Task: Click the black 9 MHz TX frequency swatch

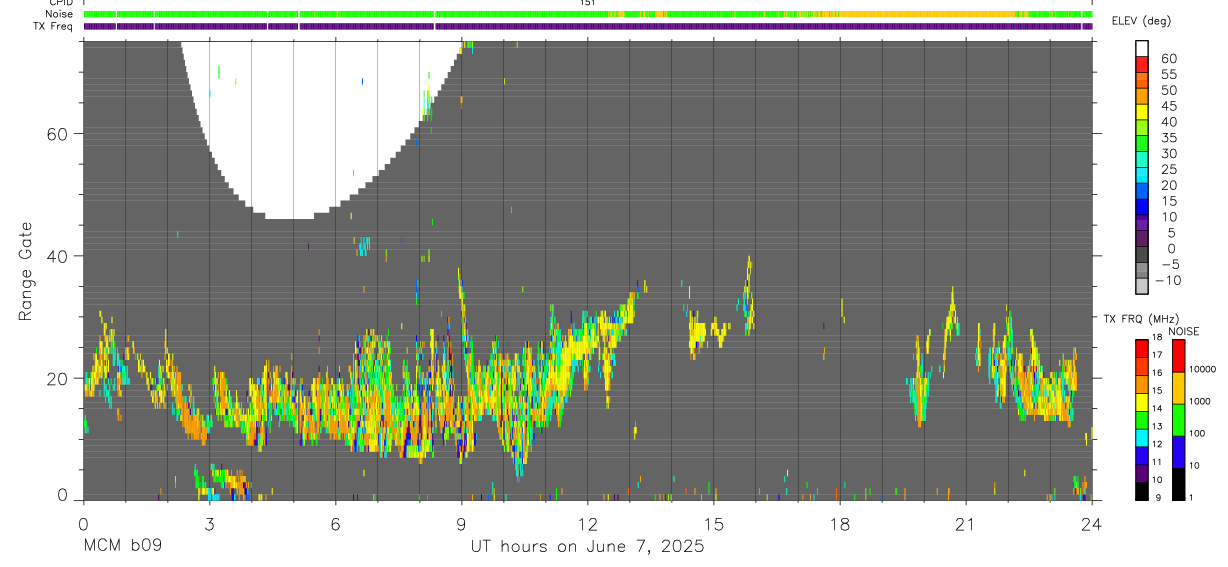Action: pos(1141,490)
